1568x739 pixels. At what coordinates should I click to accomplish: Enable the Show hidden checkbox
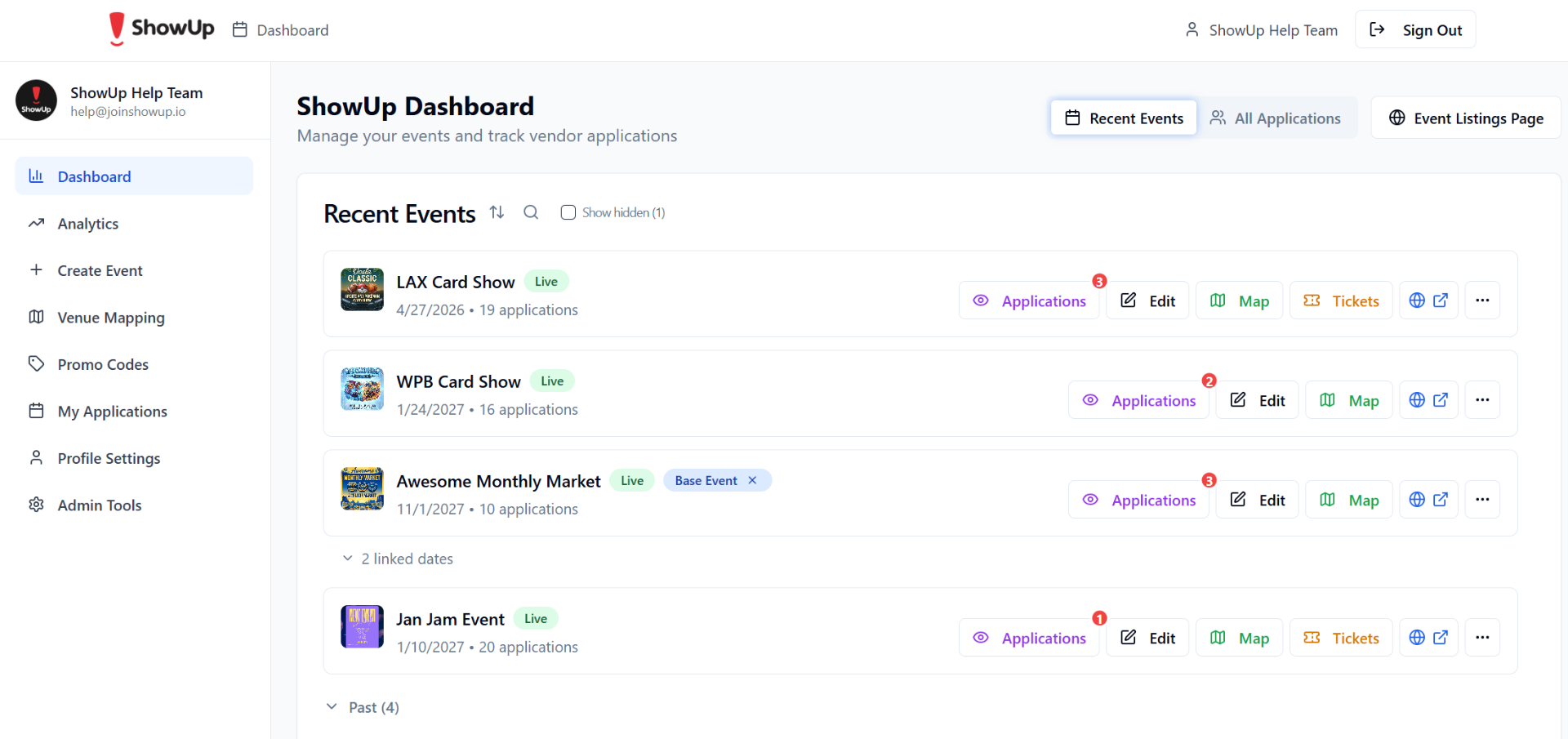pos(568,212)
